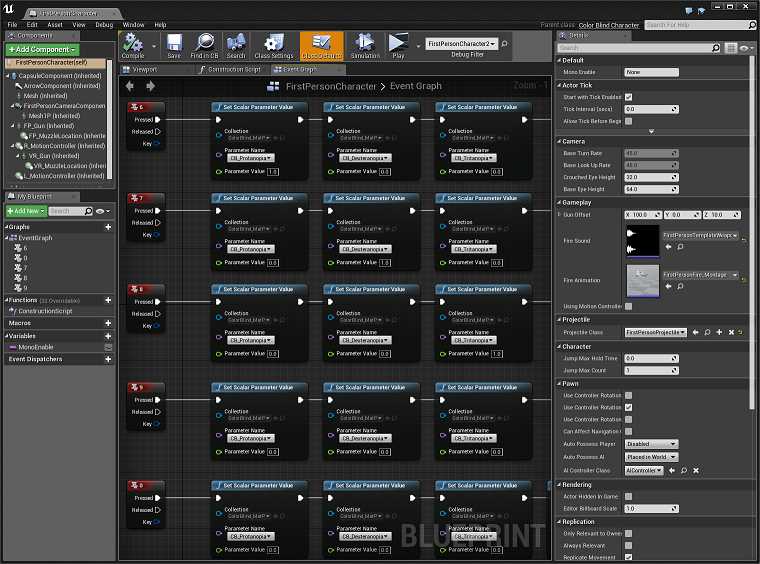Image resolution: width=760 pixels, height=564 pixels.
Task: Toggle Class Defaults view
Action: (321, 46)
